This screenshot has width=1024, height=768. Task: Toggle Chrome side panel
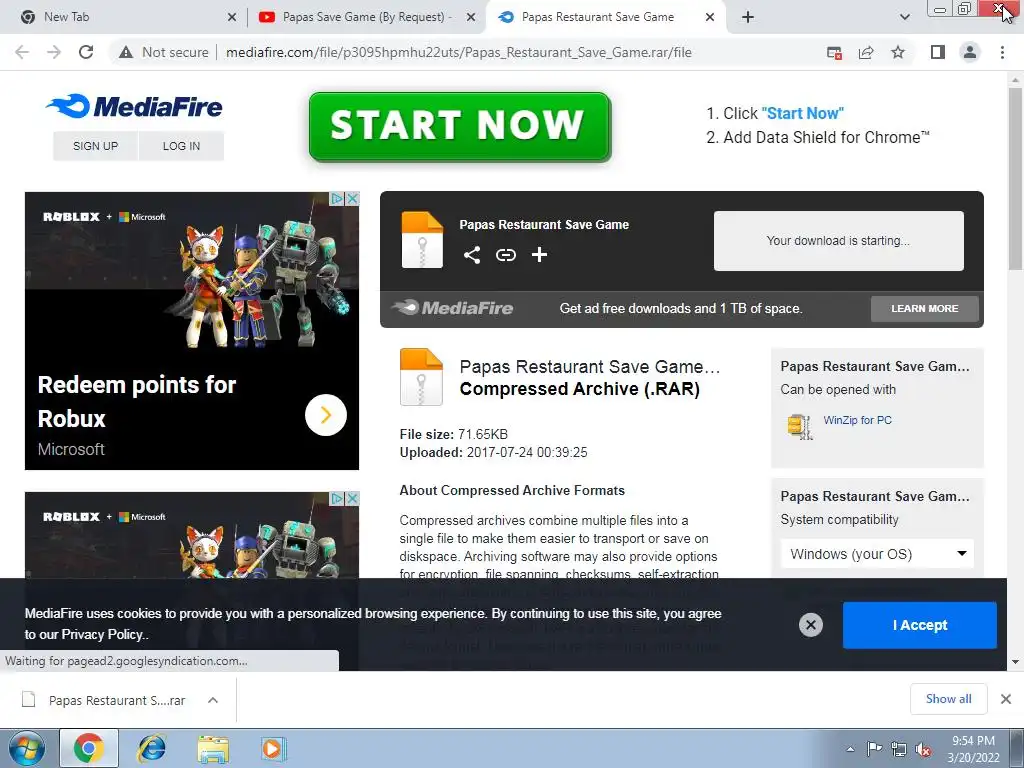pyautogui.click(x=938, y=52)
